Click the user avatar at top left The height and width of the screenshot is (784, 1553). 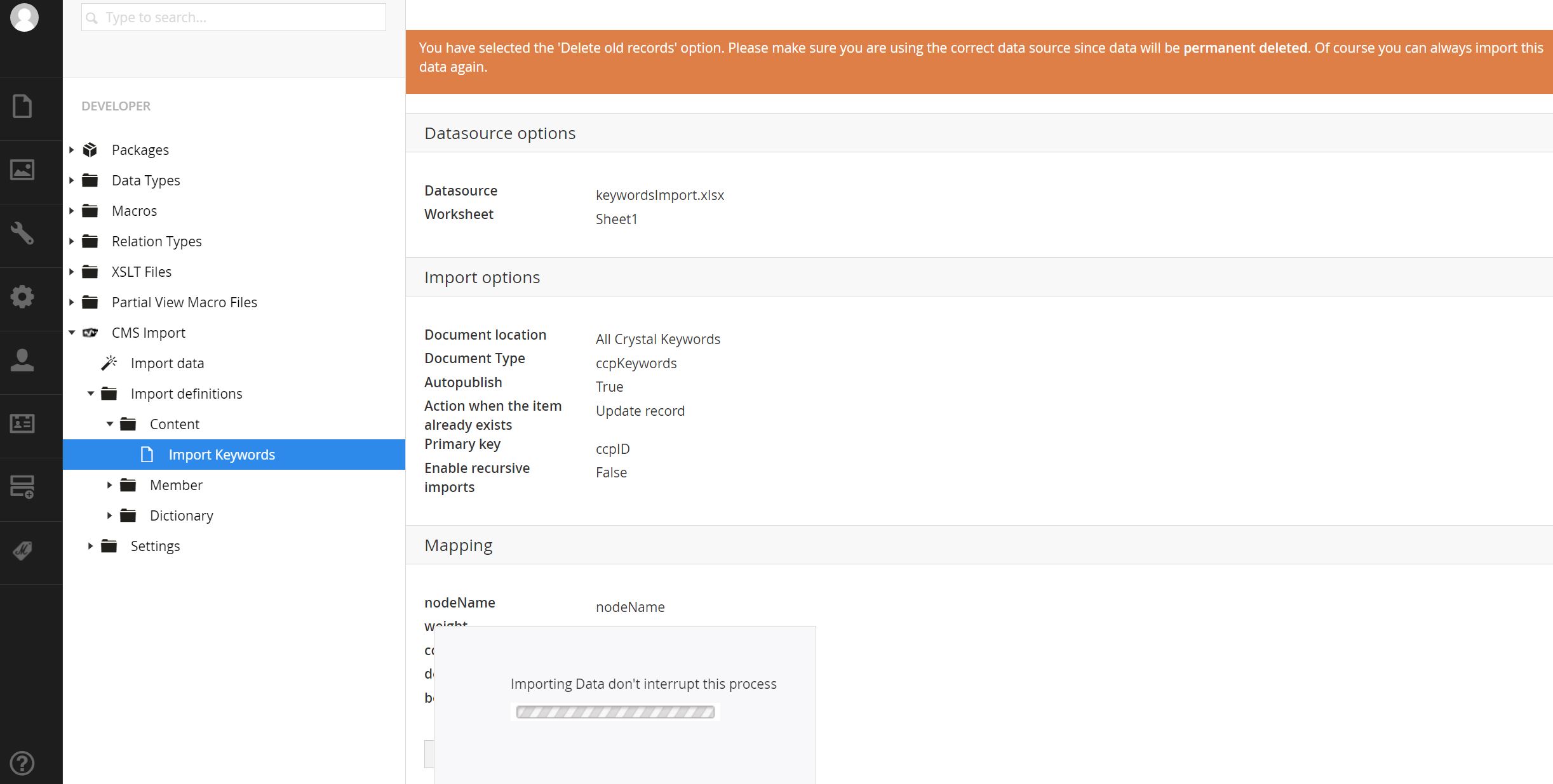coord(24,17)
